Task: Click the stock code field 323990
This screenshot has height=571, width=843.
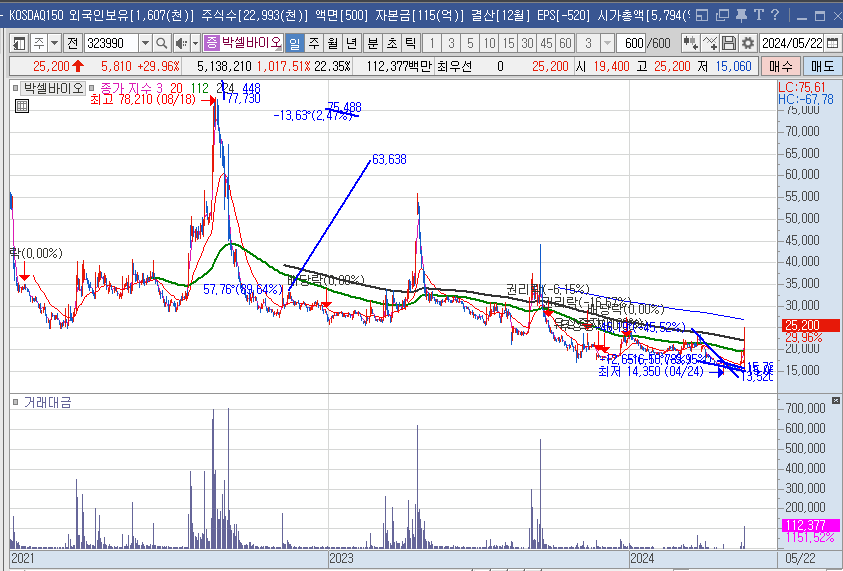Action: 110,42
